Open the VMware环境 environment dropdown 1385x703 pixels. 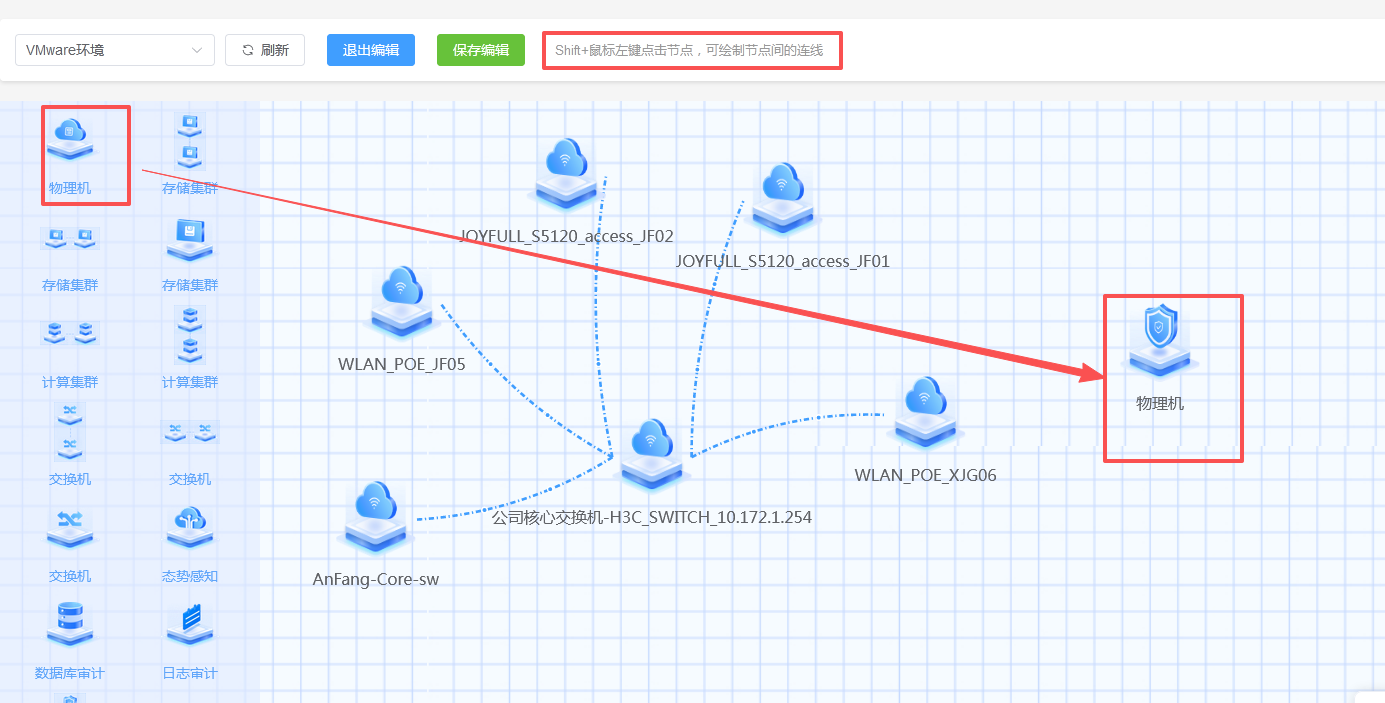point(115,50)
